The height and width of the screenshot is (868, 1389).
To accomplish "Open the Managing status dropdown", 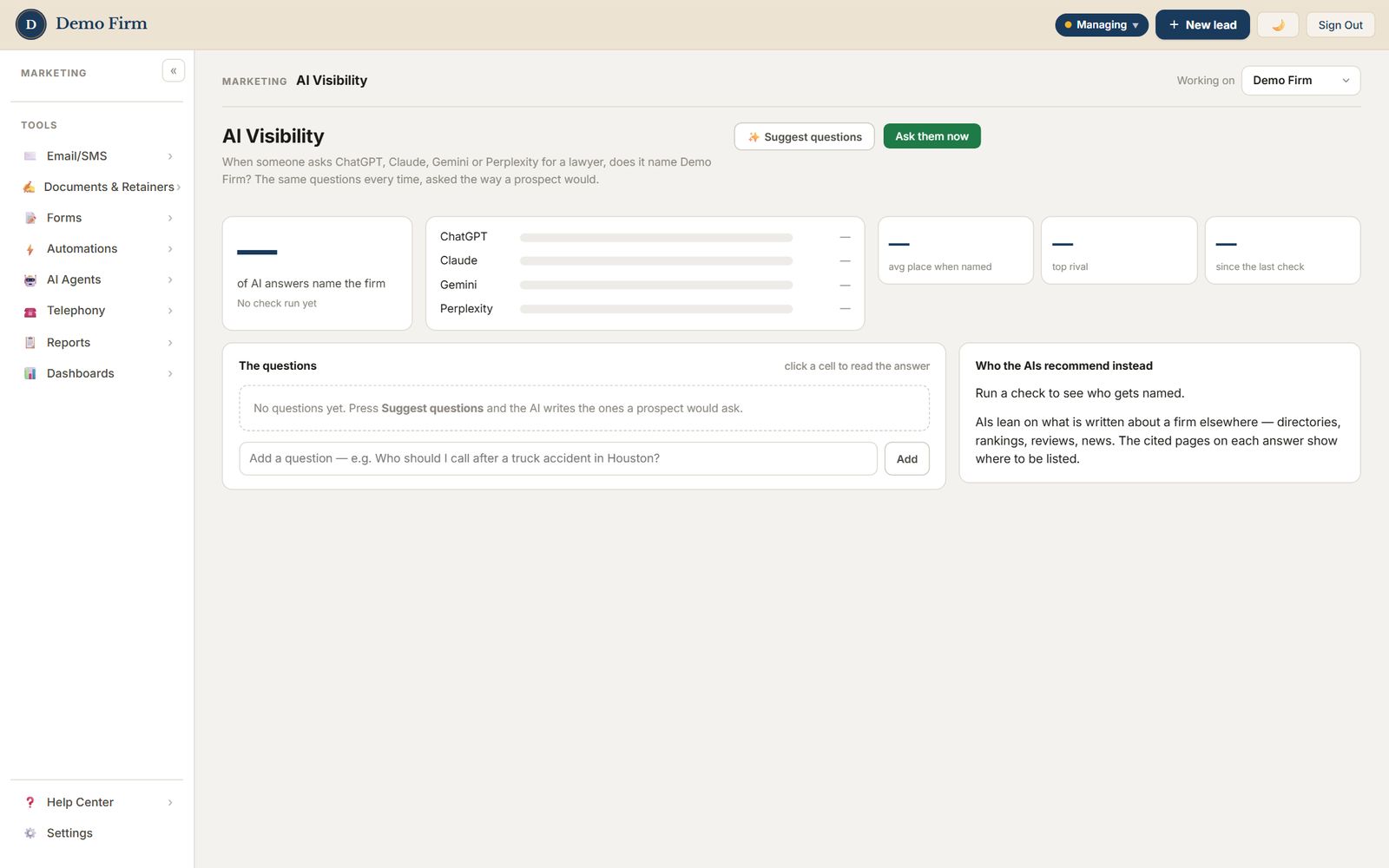I will click(1102, 25).
